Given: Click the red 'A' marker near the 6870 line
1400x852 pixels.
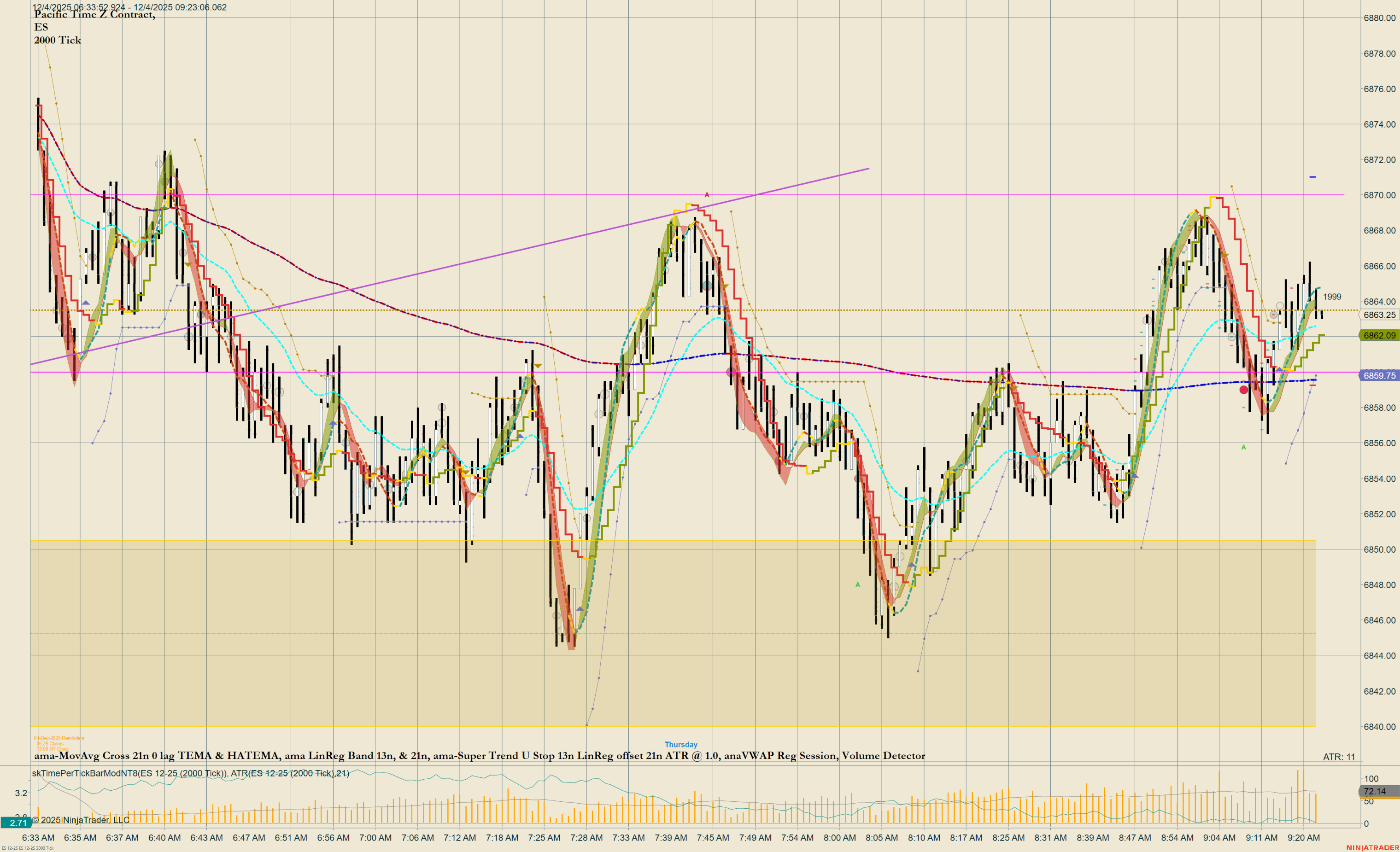Looking at the screenshot, I should [707, 195].
